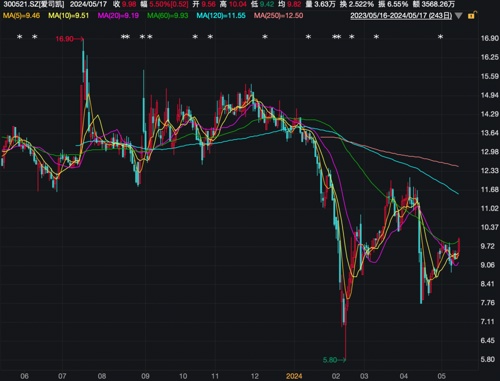Open the date range dropdown triangle
Screen dimensions: 500x381
pyautogui.click(x=459, y=16)
